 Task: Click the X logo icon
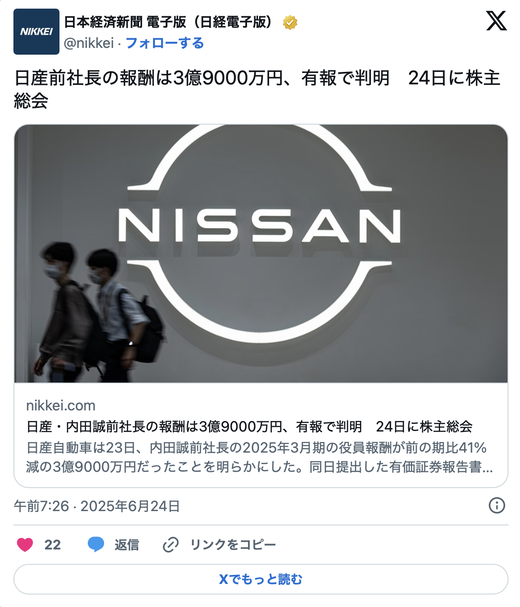pyautogui.click(x=496, y=21)
